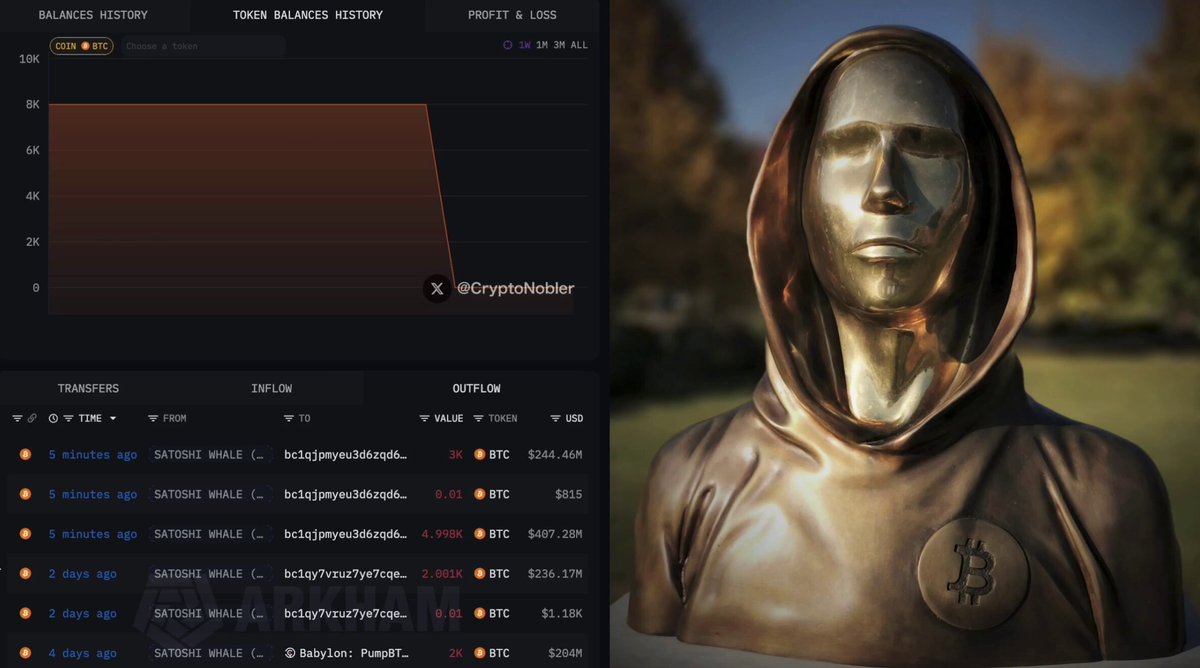Open the row-type filter beside the link icon
The width and height of the screenshot is (1200, 668).
(17, 418)
